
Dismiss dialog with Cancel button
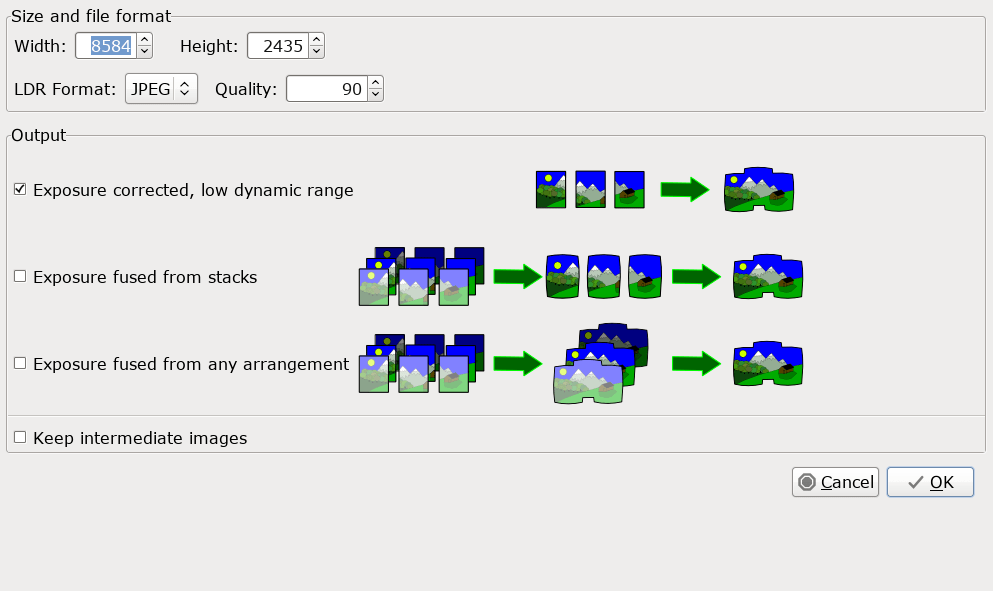[835, 482]
